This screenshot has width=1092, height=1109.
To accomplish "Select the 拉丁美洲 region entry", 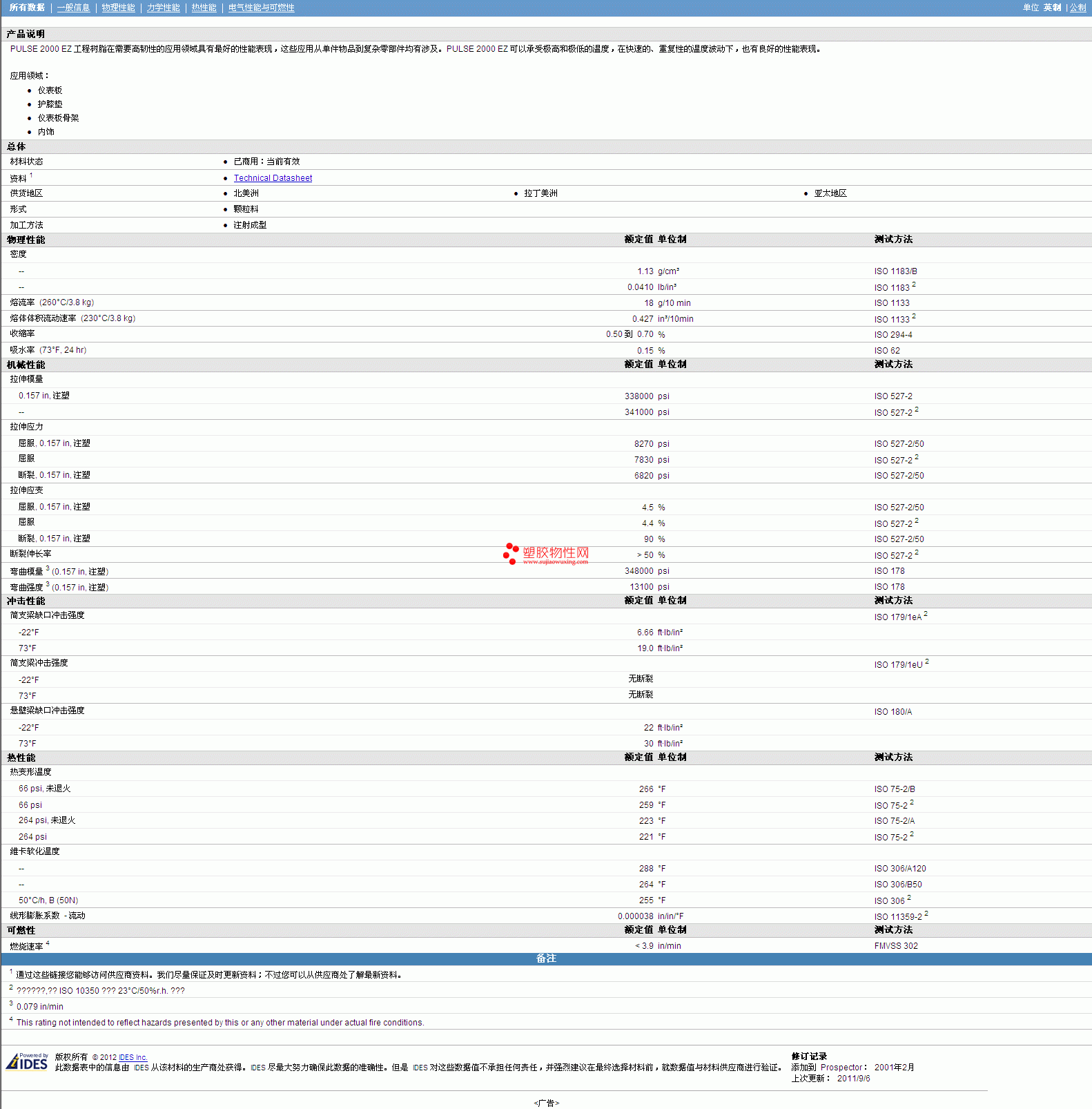I will (540, 193).
